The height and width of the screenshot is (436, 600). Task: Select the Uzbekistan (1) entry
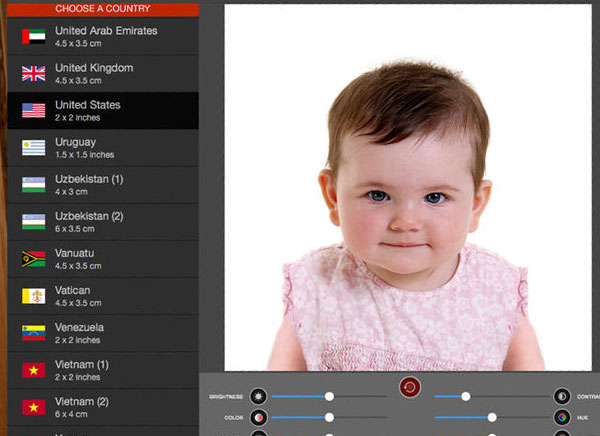(x=103, y=185)
